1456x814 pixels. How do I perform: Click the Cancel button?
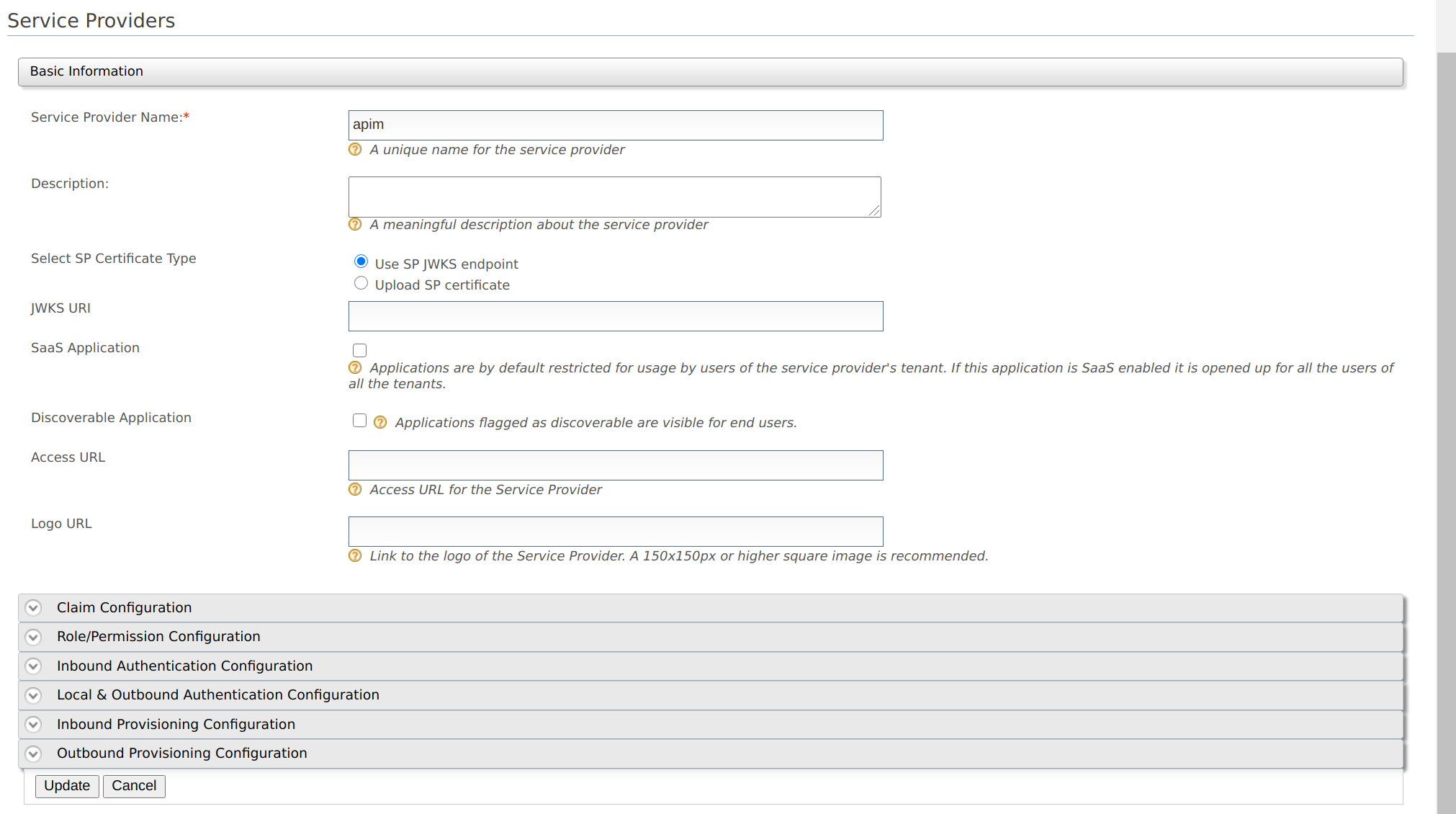[134, 786]
